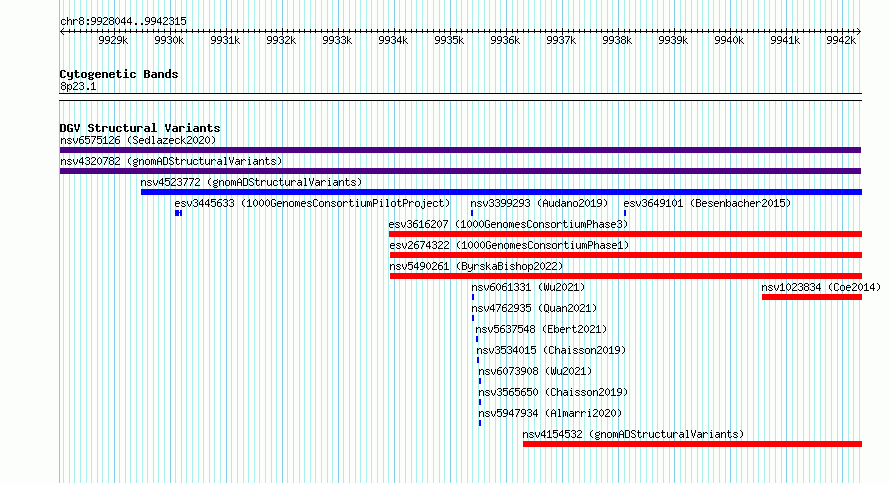Select the red nsv1023834 variant bar
The height and width of the screenshot is (483, 890).
point(812,297)
